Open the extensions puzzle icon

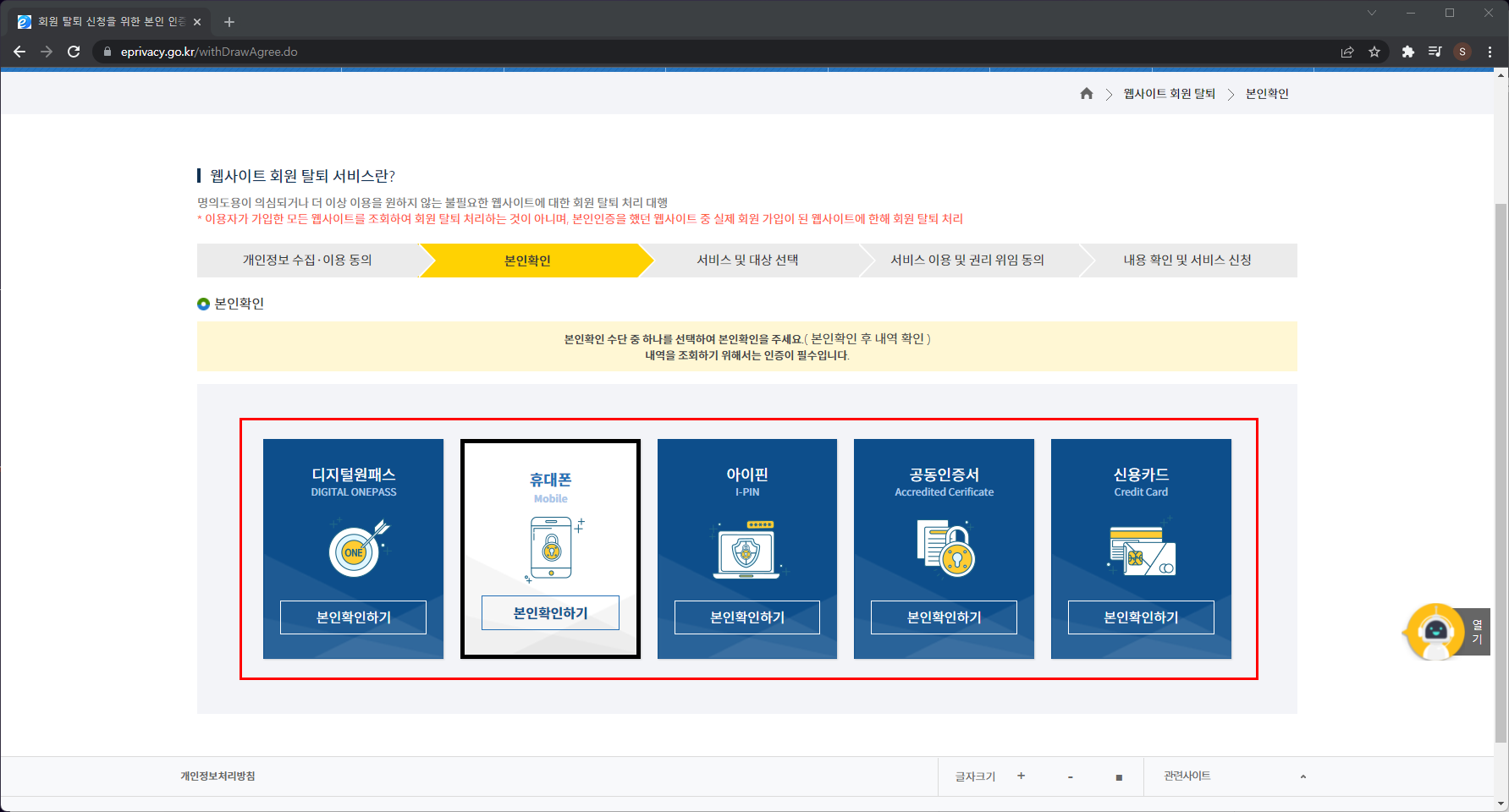pos(1408,52)
